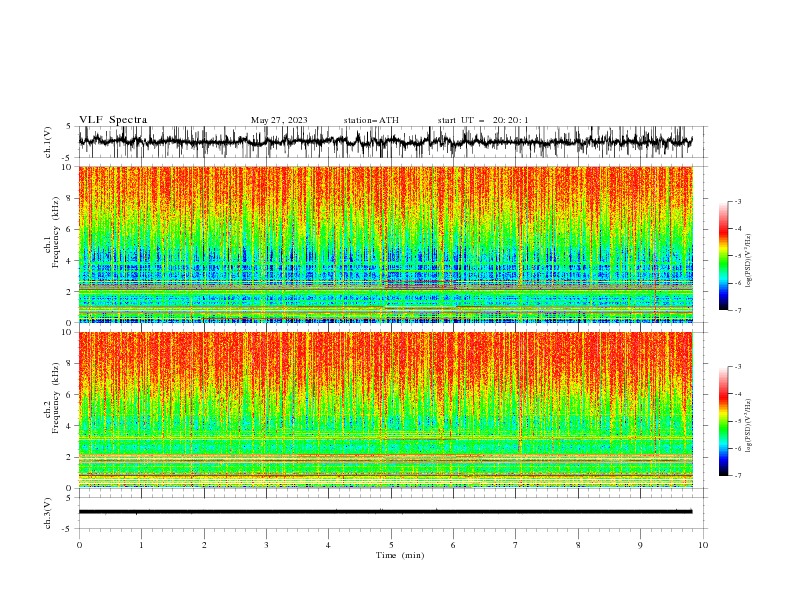
Task: Click inside the ch.1 spectrogram panel
Action: (385, 244)
